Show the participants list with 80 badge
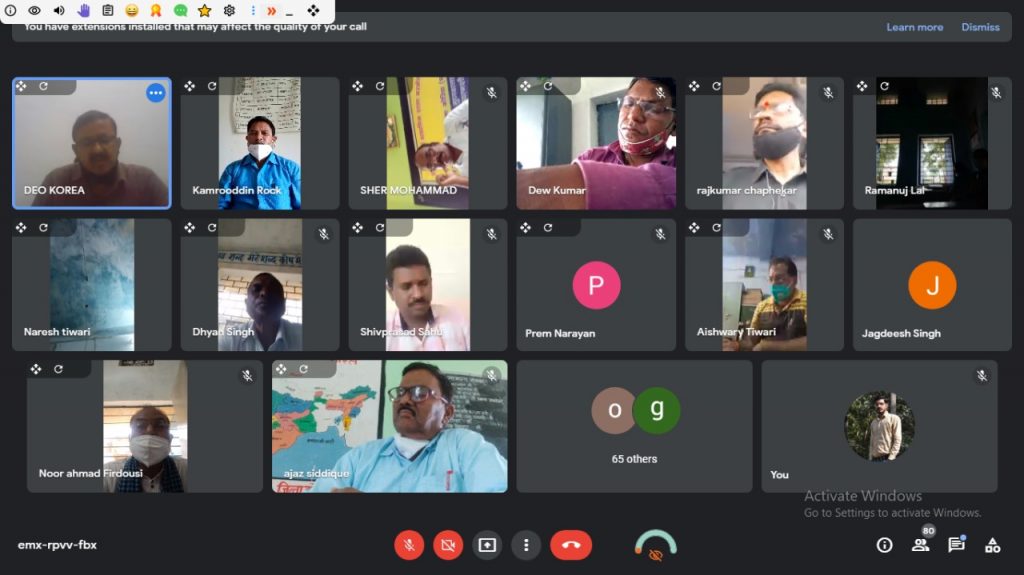1024x575 pixels. pyautogui.click(x=920, y=545)
